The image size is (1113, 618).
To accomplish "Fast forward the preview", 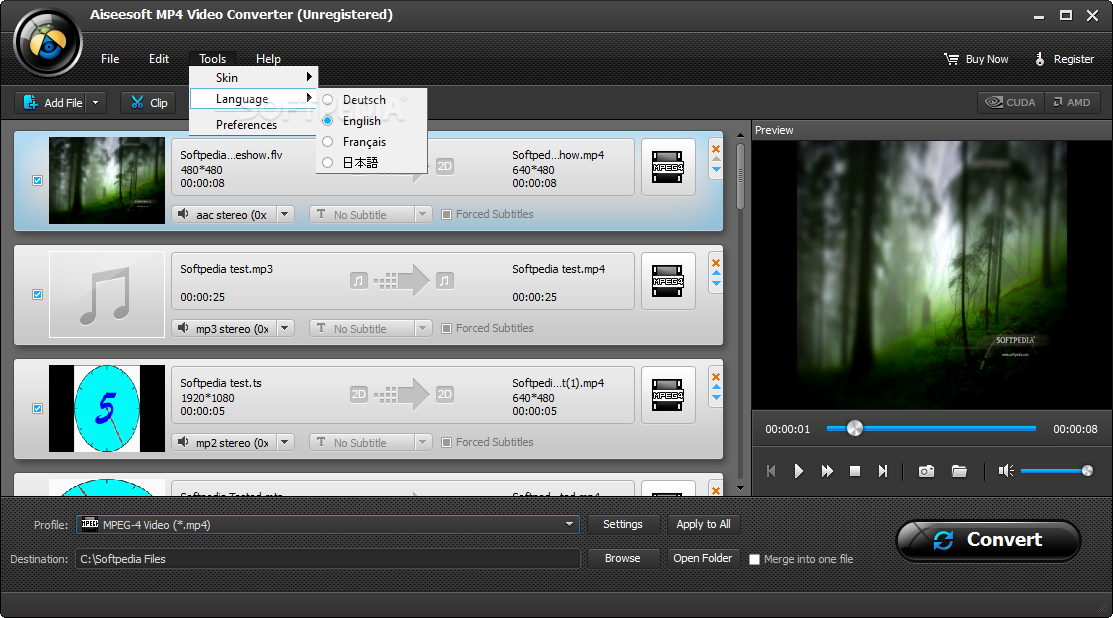I will tap(827, 471).
